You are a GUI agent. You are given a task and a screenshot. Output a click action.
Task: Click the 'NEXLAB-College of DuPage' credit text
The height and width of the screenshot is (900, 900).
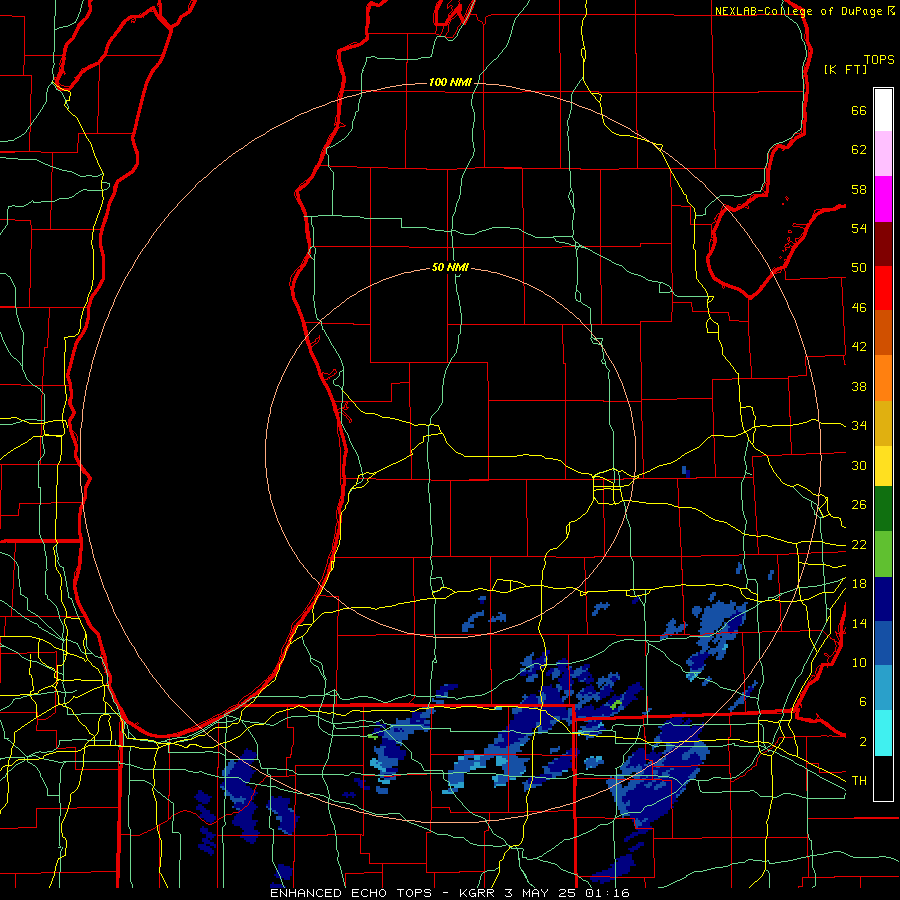pyautogui.click(x=799, y=11)
